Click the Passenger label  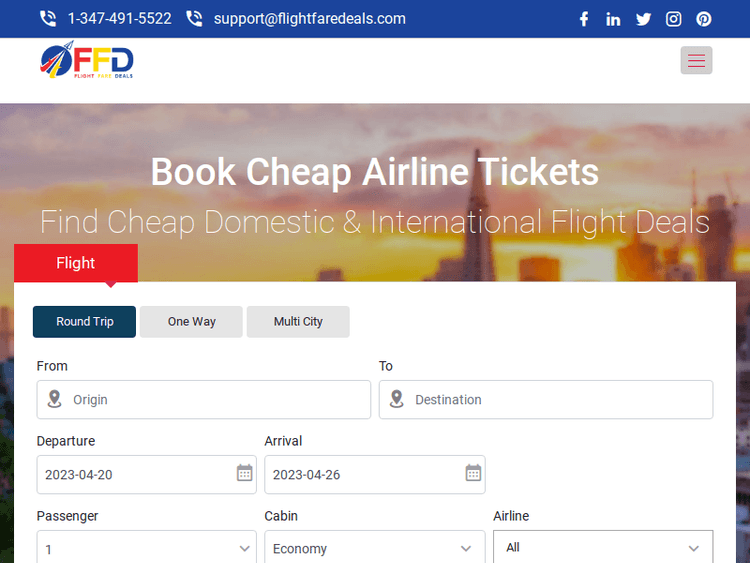67,516
